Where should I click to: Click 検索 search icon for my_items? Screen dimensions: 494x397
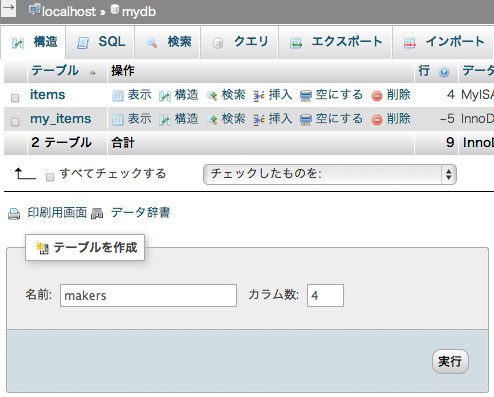[212, 120]
